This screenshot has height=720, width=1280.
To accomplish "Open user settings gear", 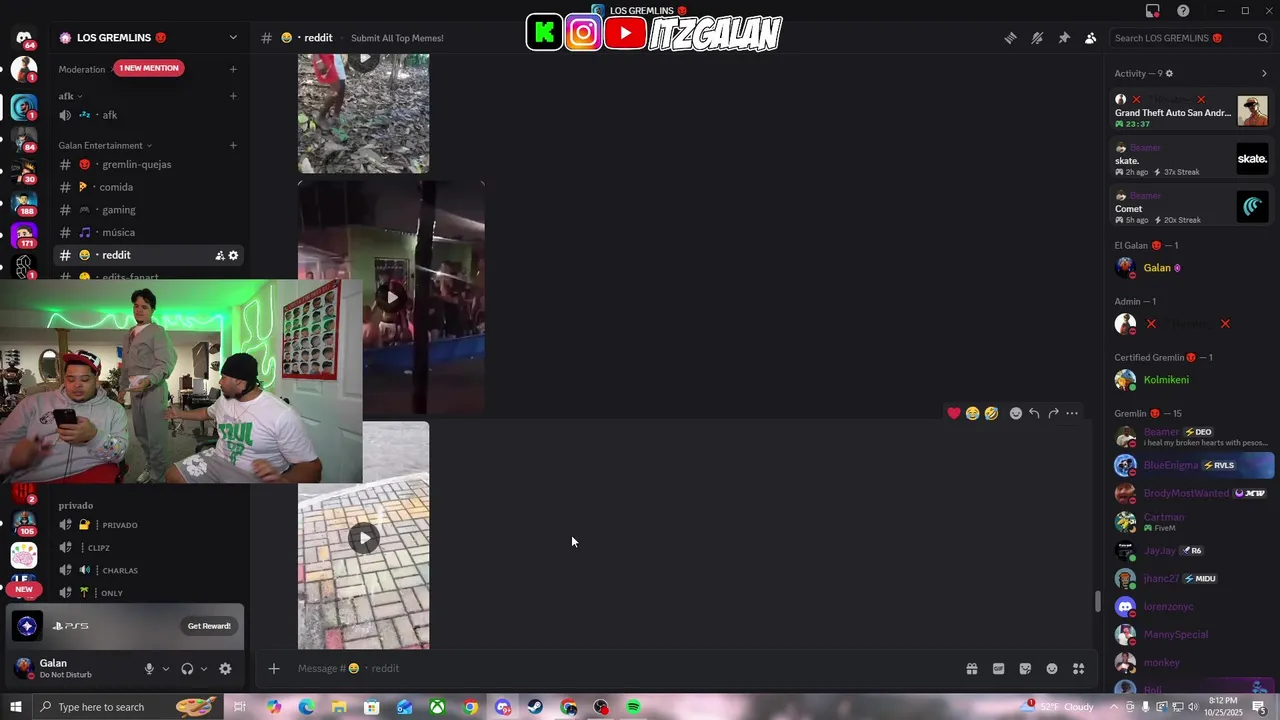I will (225, 669).
